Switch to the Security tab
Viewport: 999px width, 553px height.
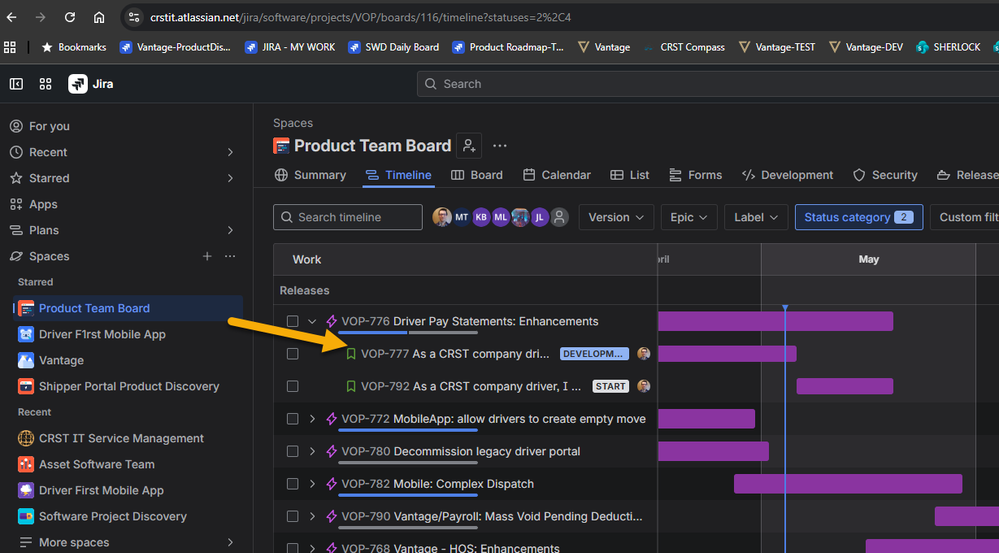pyautogui.click(x=886, y=175)
